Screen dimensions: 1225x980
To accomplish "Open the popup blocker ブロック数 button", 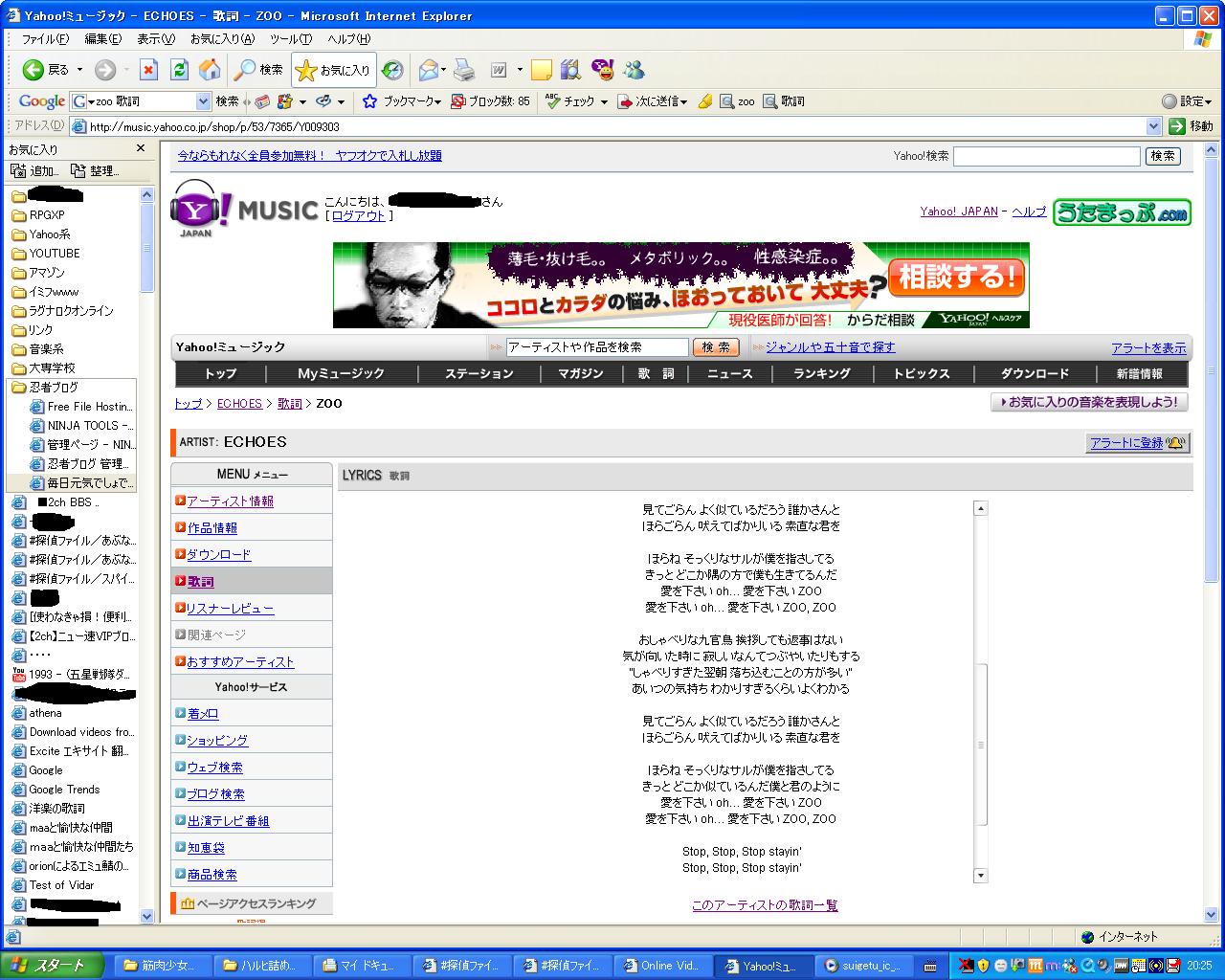I will (x=491, y=101).
